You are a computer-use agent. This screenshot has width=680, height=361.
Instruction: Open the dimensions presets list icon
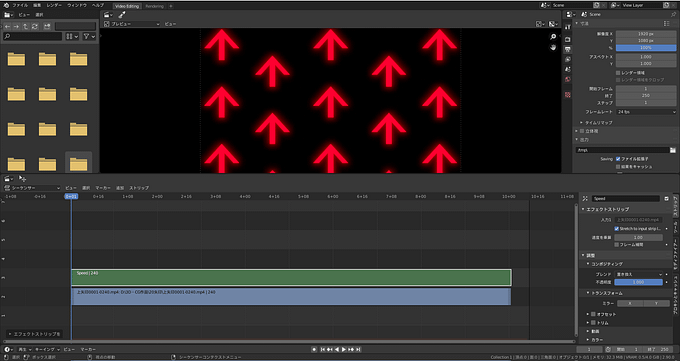pos(667,23)
